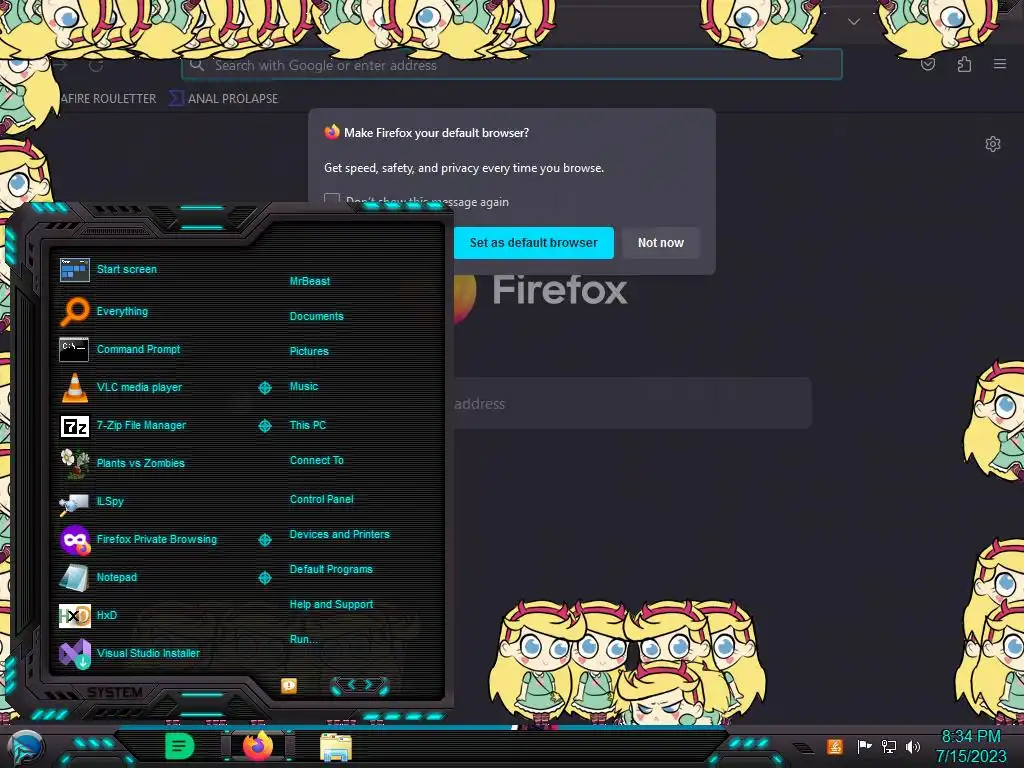The image size is (1024, 768).
Task: Focus the Firefox address bar
Action: [x=511, y=65]
